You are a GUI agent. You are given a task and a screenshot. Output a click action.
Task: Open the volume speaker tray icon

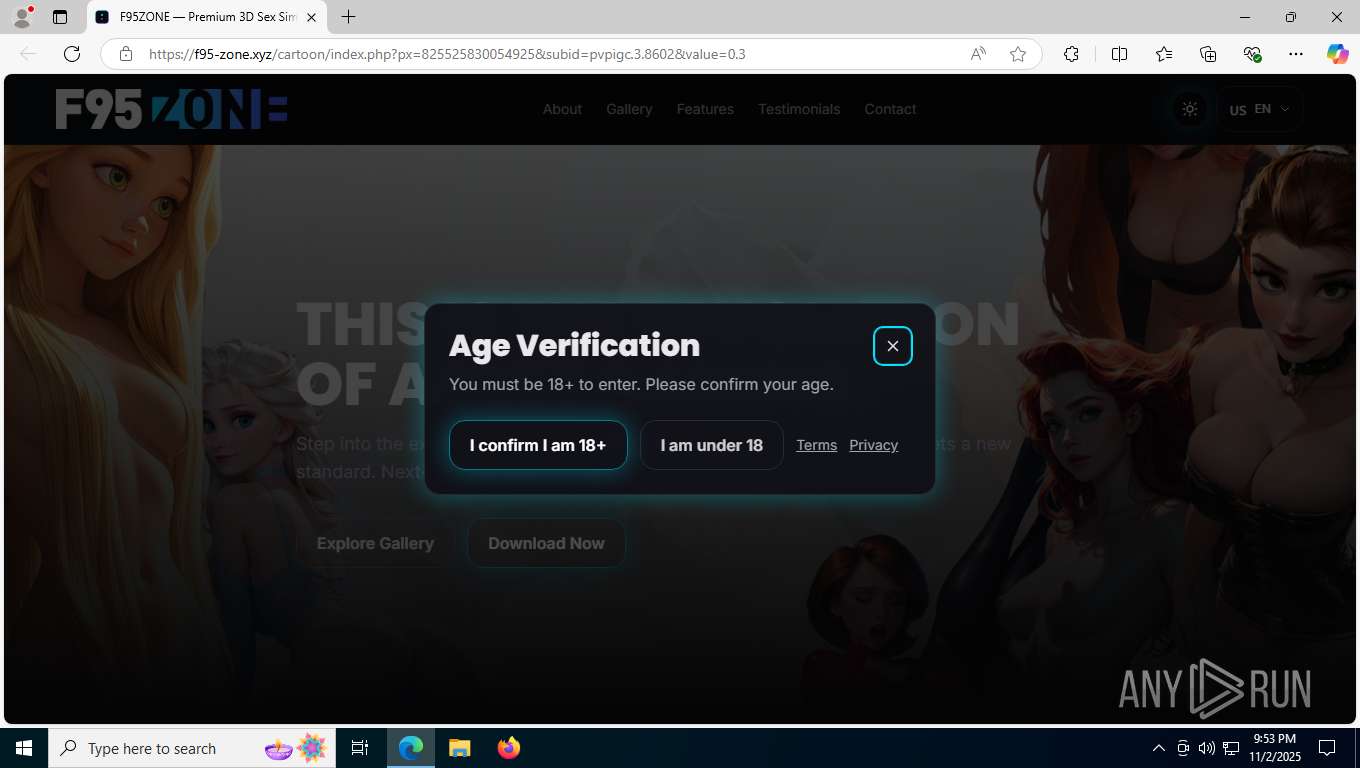[1206, 748]
